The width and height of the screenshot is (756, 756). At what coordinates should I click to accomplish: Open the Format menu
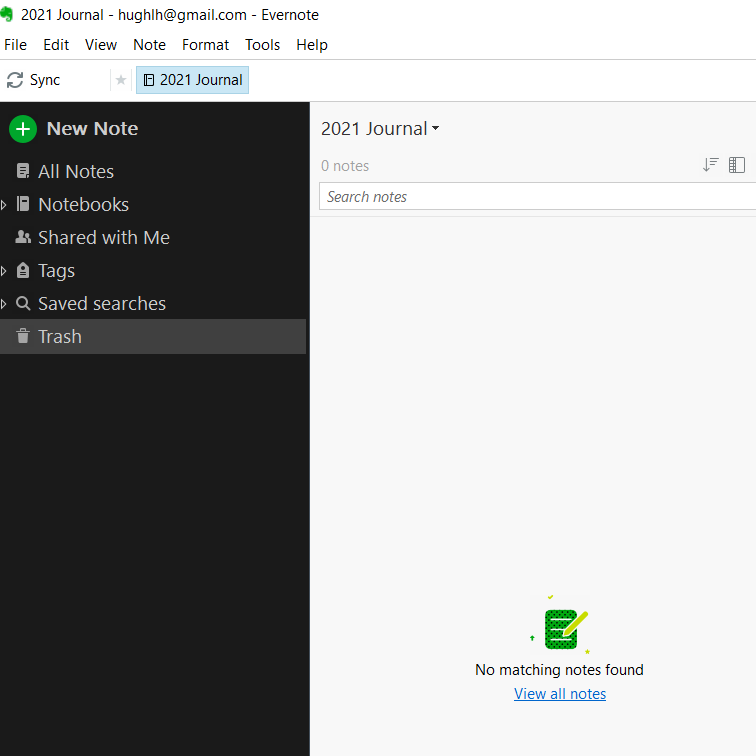pyautogui.click(x=205, y=45)
